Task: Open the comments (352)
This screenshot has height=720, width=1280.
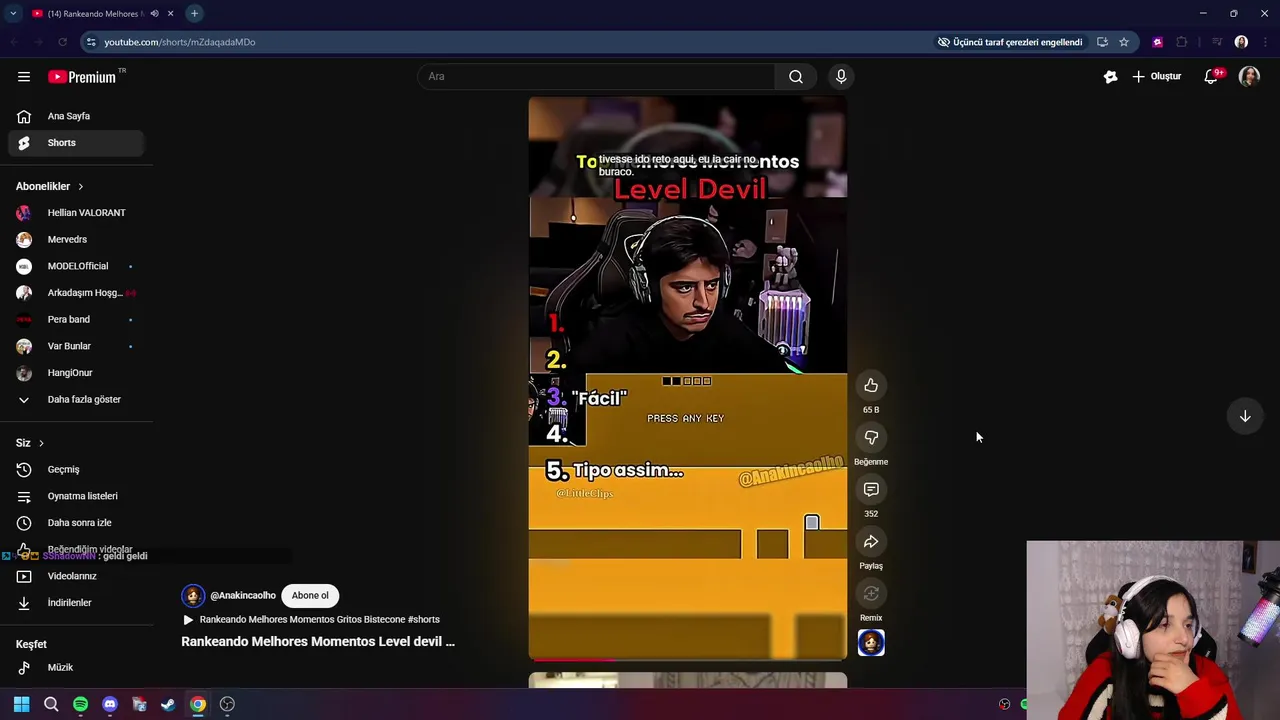Action: [871, 489]
